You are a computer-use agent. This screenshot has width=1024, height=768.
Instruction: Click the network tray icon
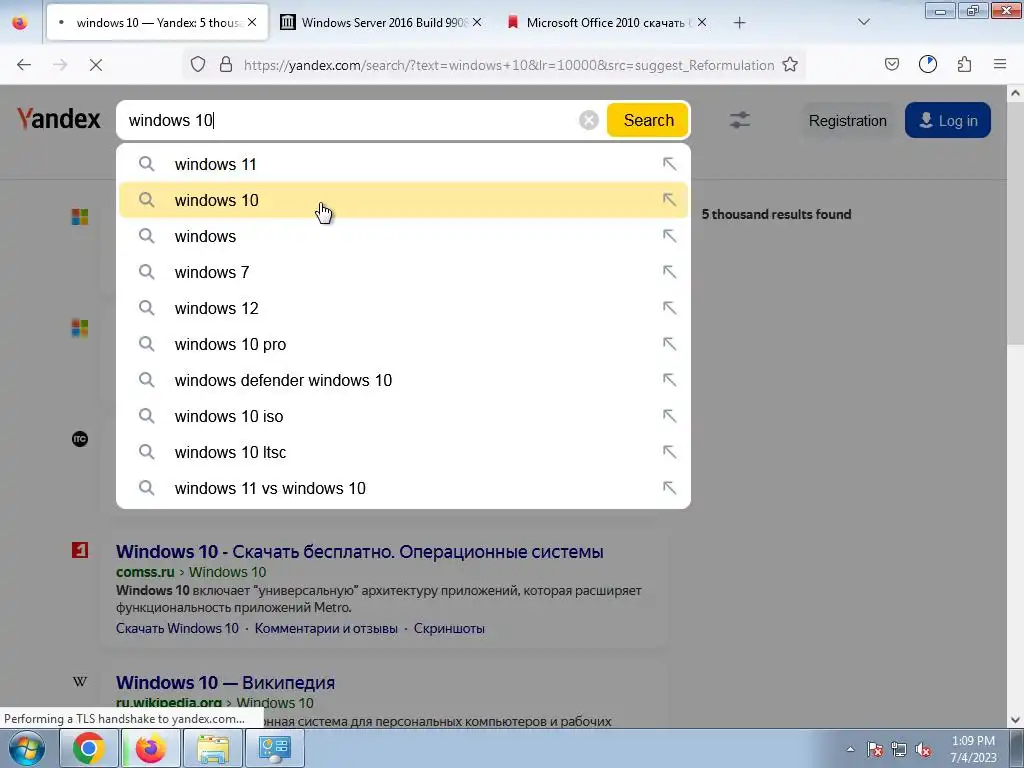pos(899,749)
